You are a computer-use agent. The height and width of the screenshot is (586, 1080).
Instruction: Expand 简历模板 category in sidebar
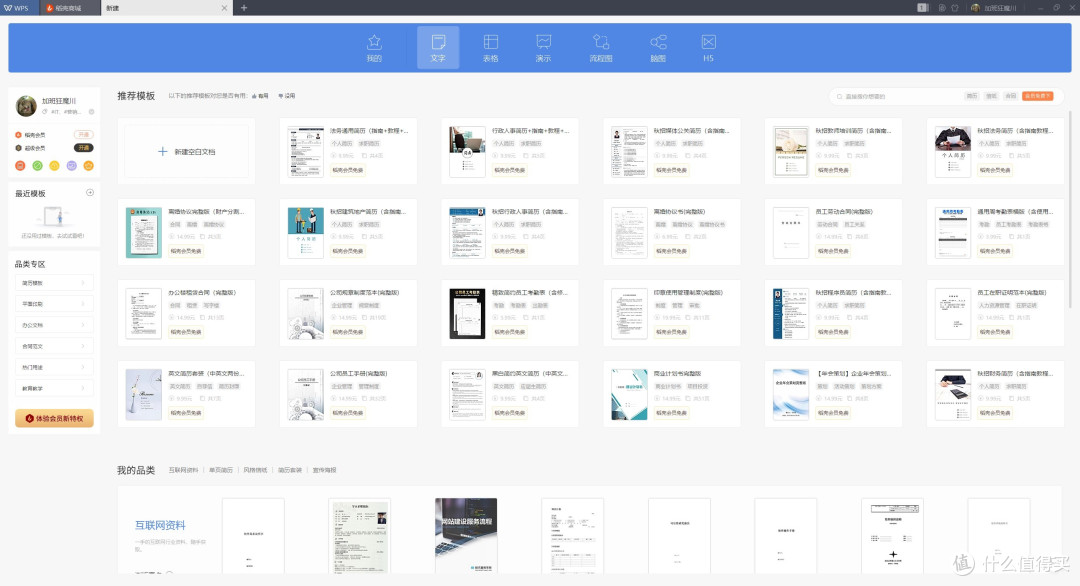pos(54,282)
